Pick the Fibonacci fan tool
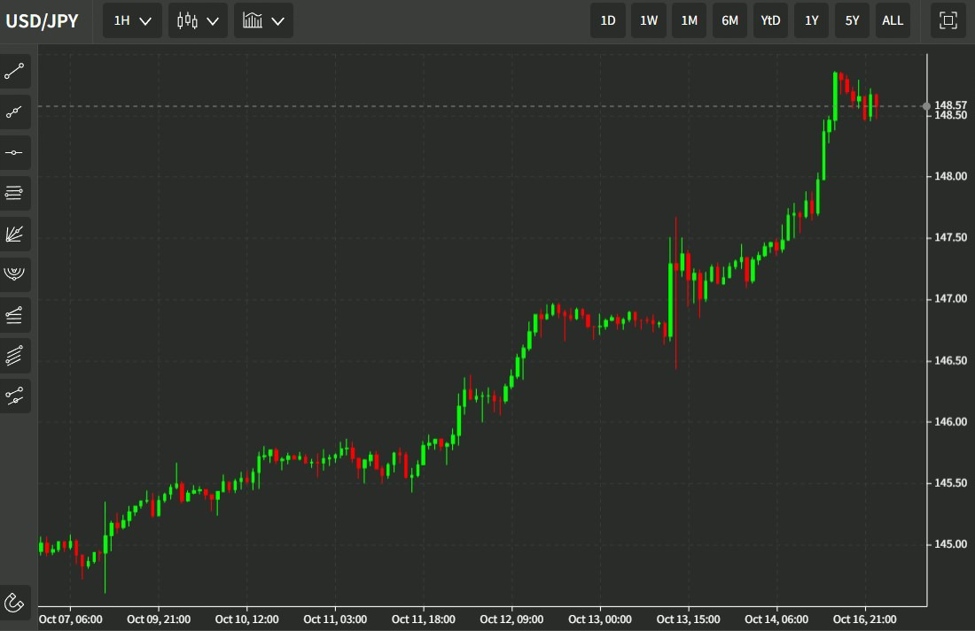The height and width of the screenshot is (631, 975). pos(15,234)
